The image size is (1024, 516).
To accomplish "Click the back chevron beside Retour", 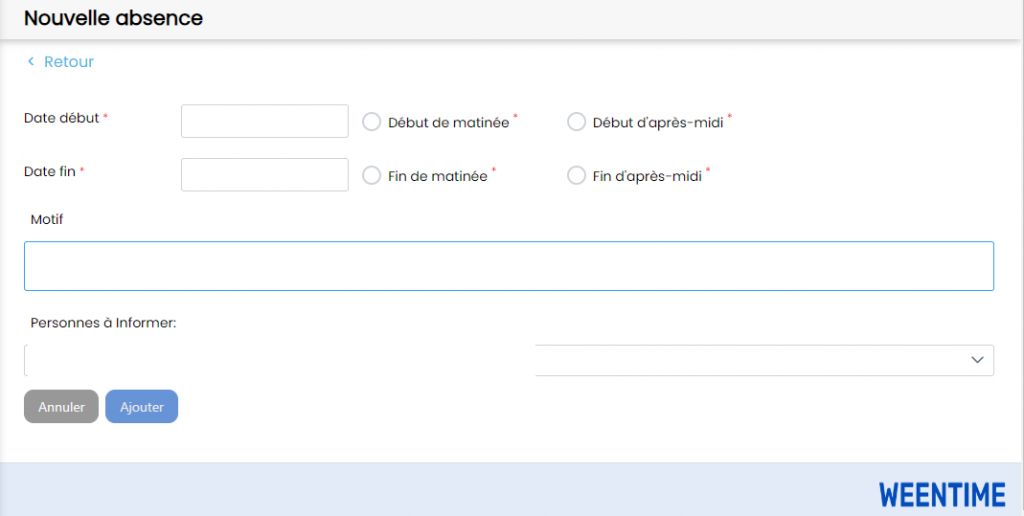I will (x=30, y=61).
